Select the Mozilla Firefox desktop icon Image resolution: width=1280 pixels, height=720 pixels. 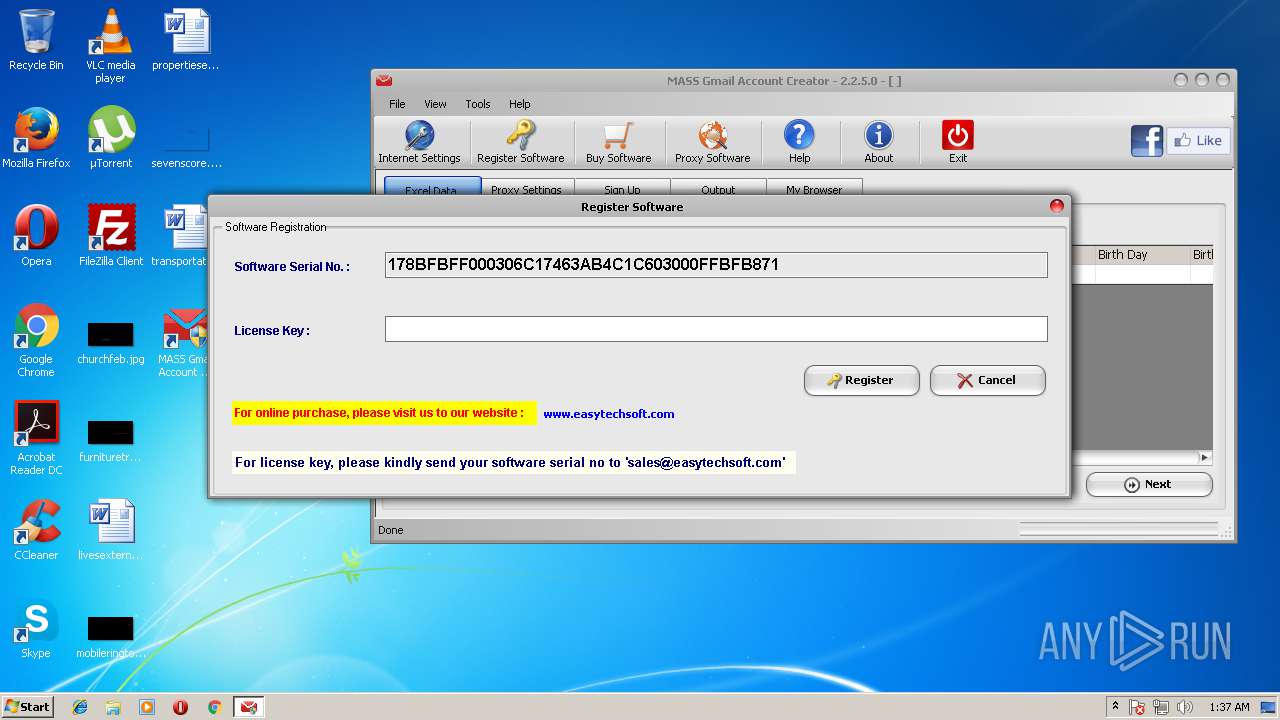[x=36, y=138]
